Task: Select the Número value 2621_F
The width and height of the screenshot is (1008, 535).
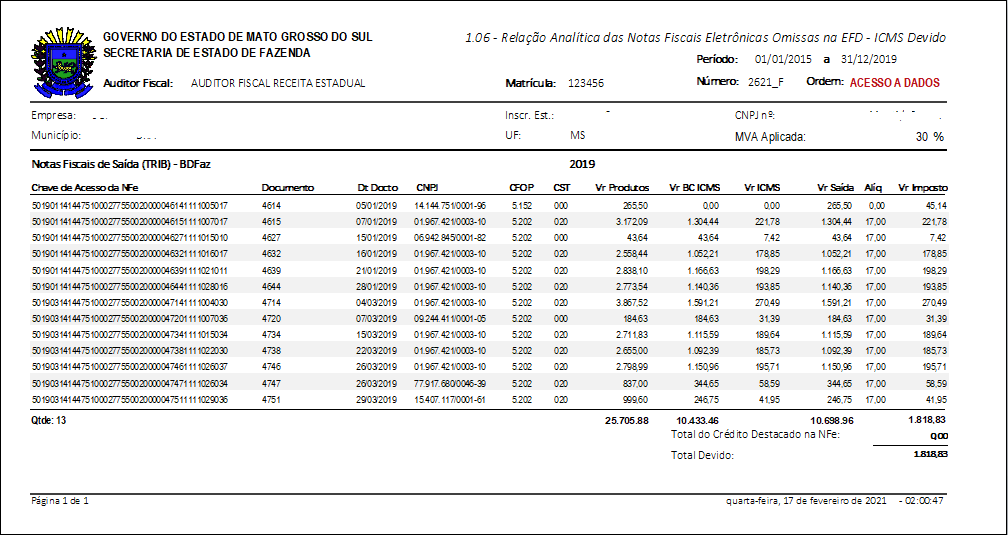Action: pyautogui.click(x=766, y=82)
